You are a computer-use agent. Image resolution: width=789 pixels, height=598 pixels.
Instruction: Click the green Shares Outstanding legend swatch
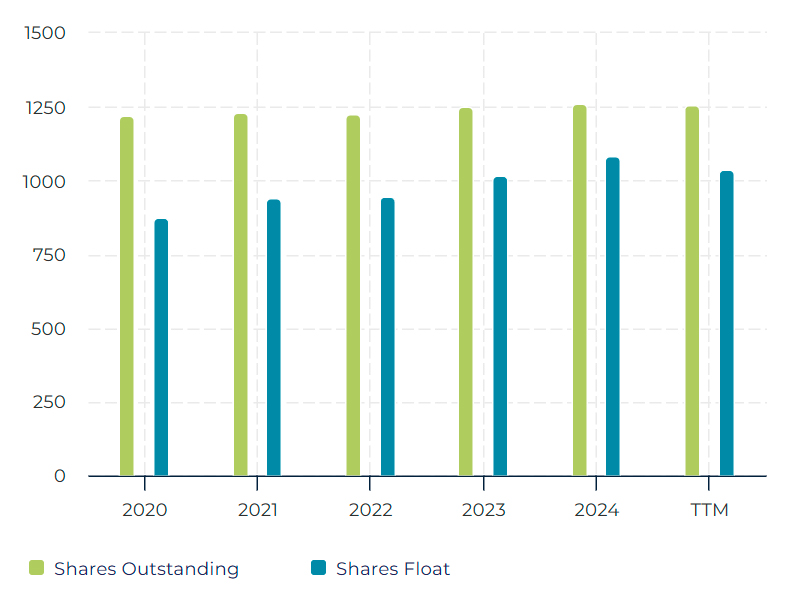pyautogui.click(x=37, y=568)
